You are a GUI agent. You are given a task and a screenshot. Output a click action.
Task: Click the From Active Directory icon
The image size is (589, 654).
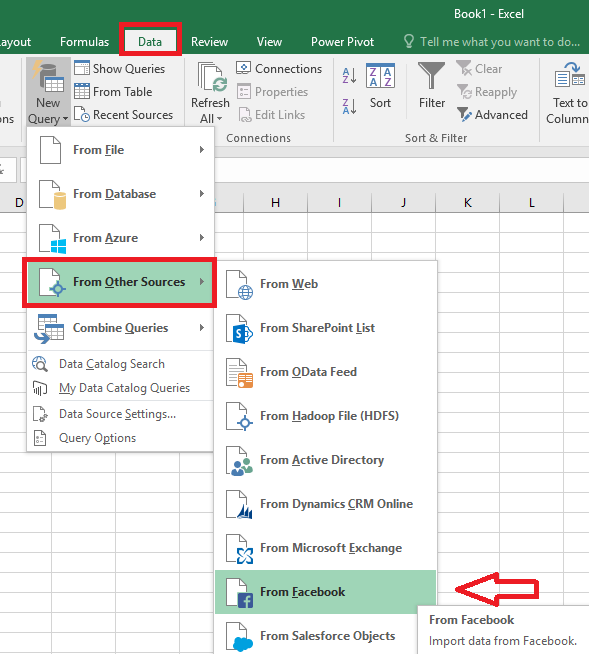pos(239,460)
